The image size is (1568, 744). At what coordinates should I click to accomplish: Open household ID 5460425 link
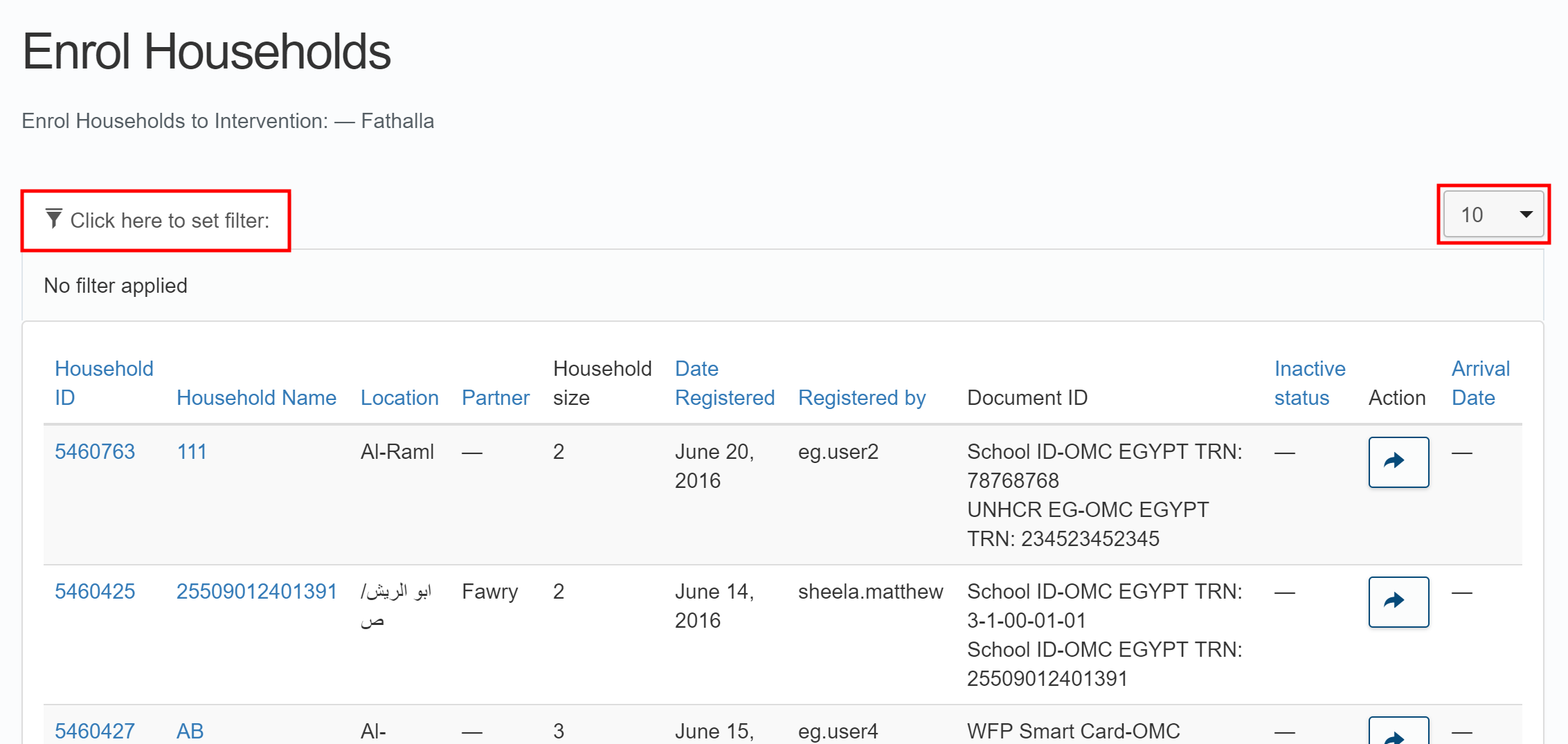[x=95, y=592]
